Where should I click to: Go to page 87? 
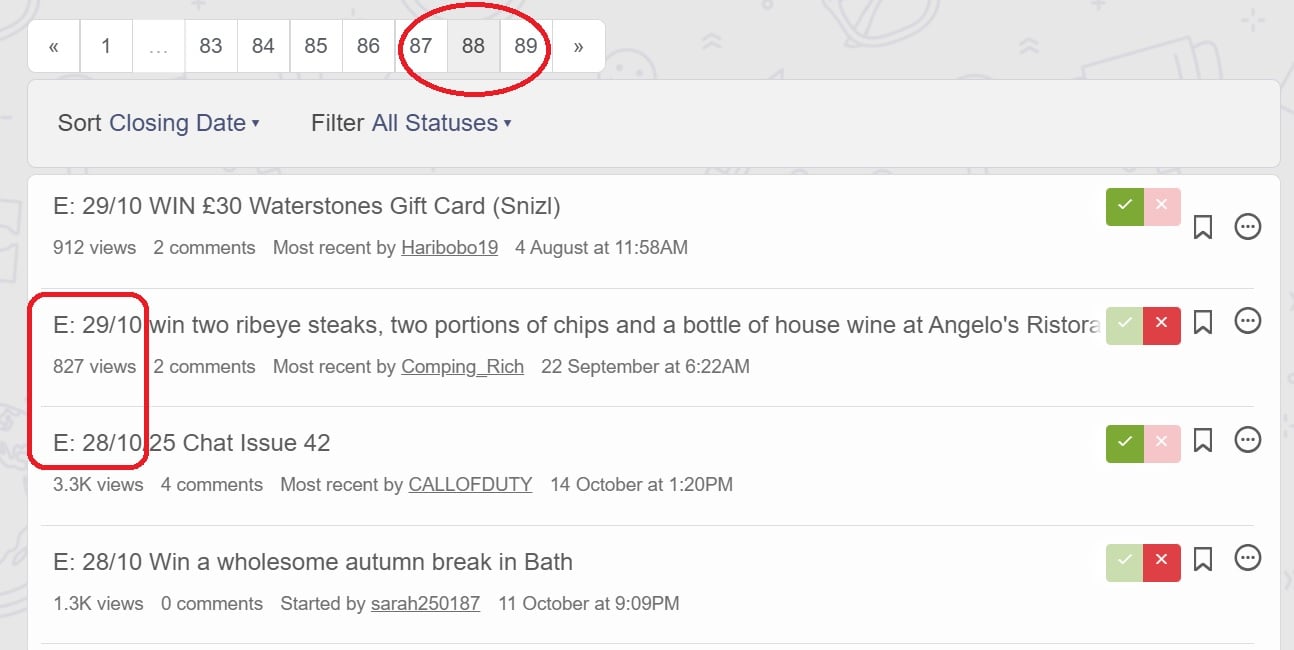point(421,46)
